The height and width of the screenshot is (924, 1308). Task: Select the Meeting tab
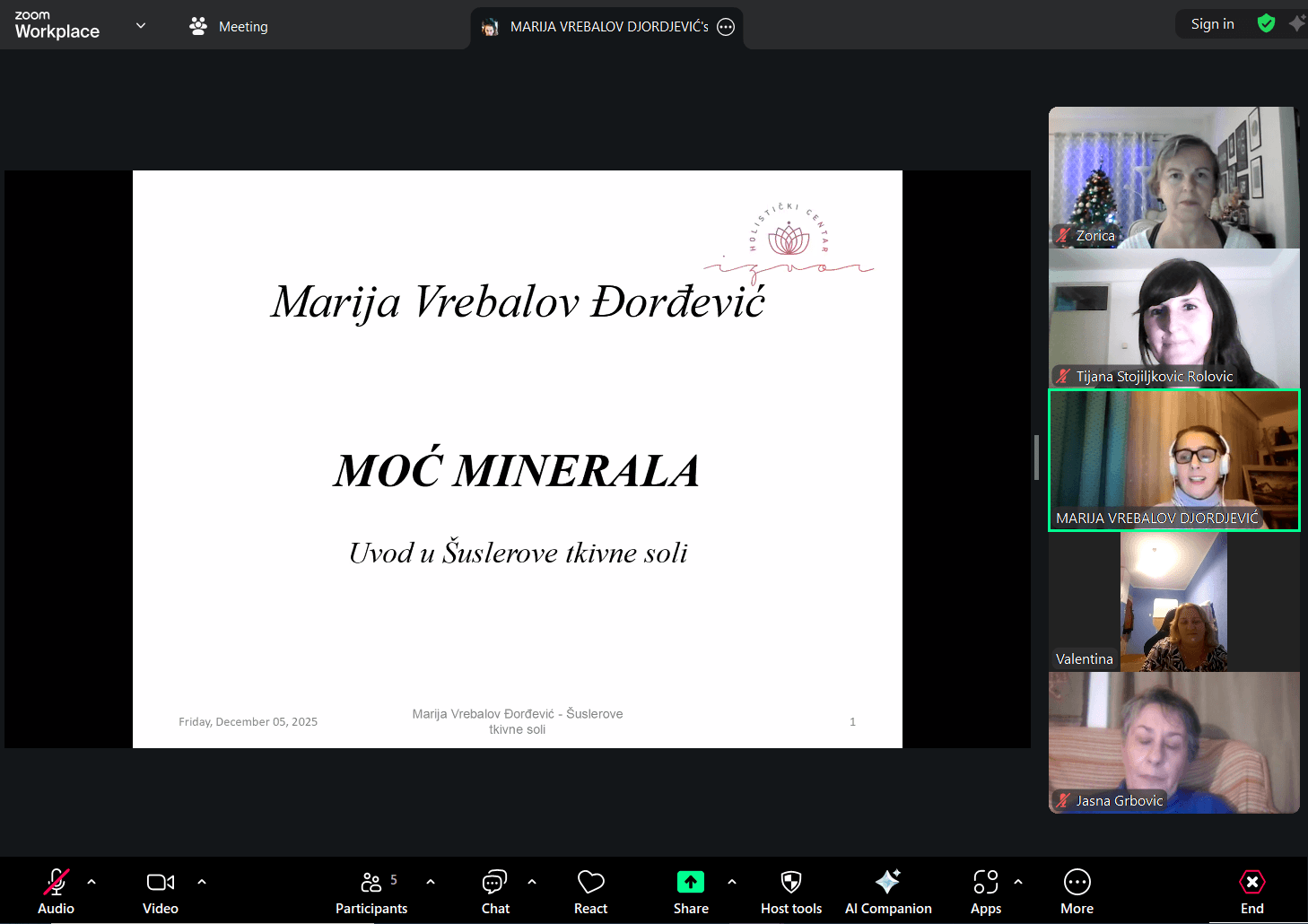pyautogui.click(x=230, y=27)
